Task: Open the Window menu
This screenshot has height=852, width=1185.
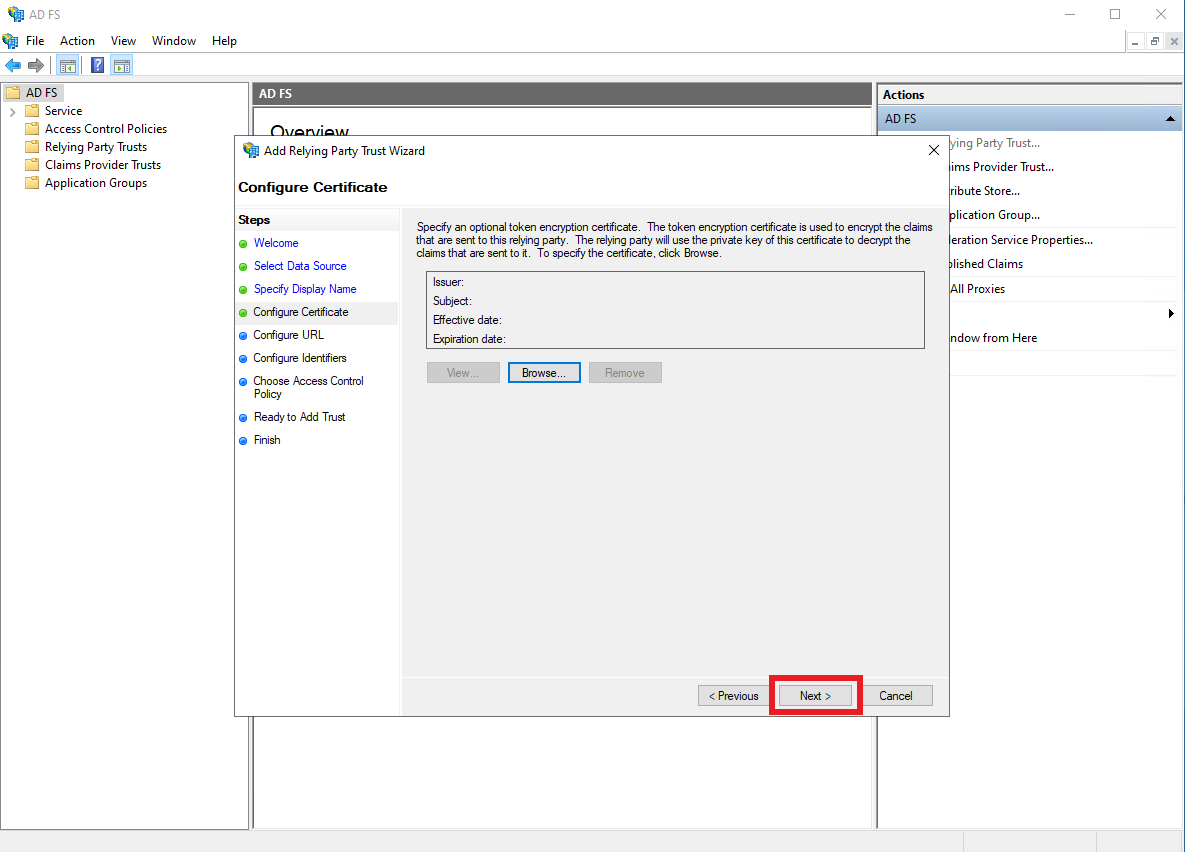Action: pyautogui.click(x=173, y=41)
